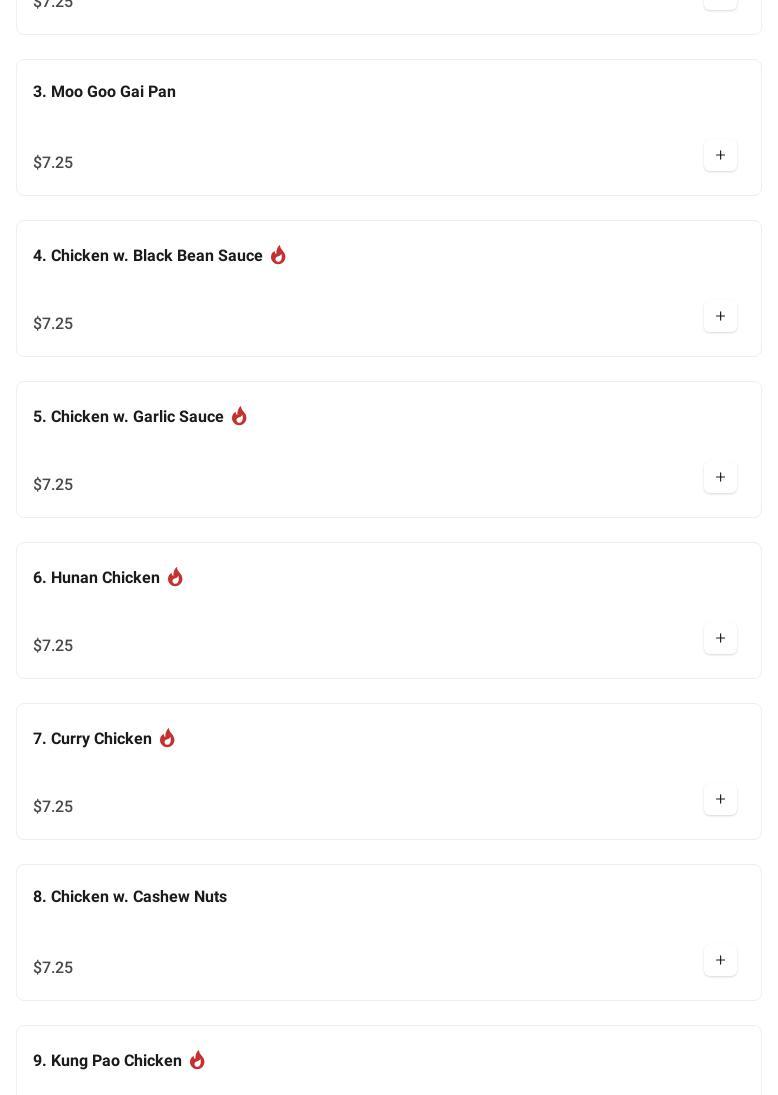778x1095 pixels.
Task: Click spicy flame next to Kung Pao Chicken
Action: coord(197,1060)
